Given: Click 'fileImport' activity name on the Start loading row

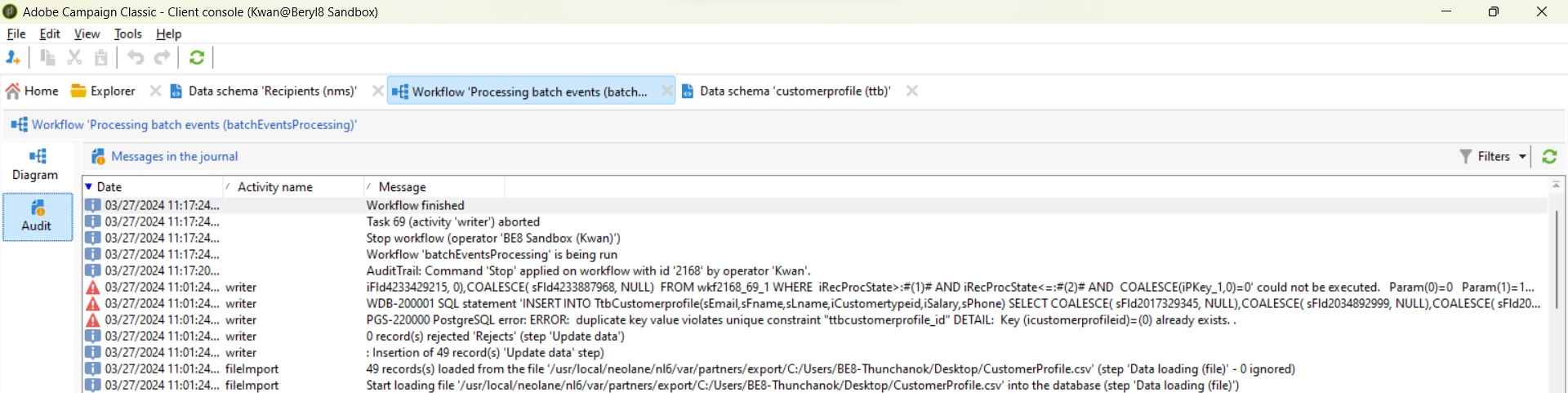Looking at the screenshot, I should 252,385.
